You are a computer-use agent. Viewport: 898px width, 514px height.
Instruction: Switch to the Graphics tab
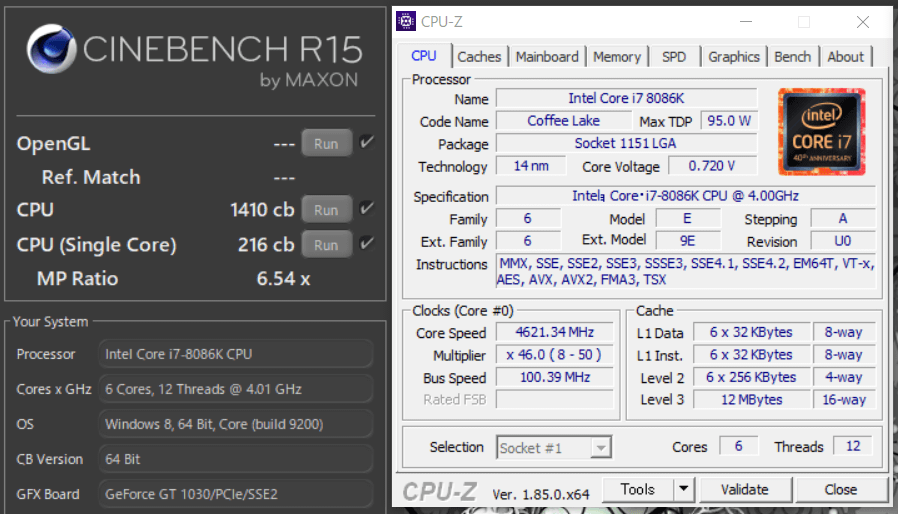(x=734, y=57)
